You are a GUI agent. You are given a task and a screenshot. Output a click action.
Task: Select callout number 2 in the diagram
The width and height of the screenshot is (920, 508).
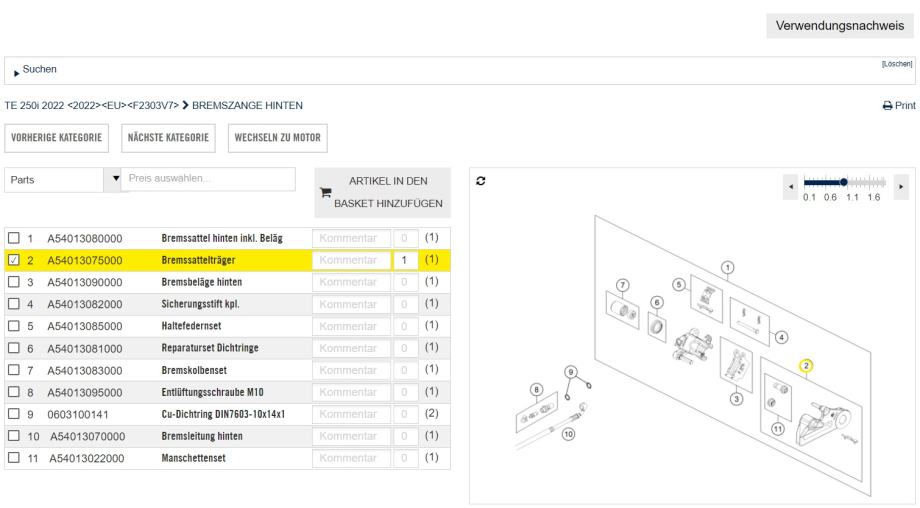pos(806,365)
